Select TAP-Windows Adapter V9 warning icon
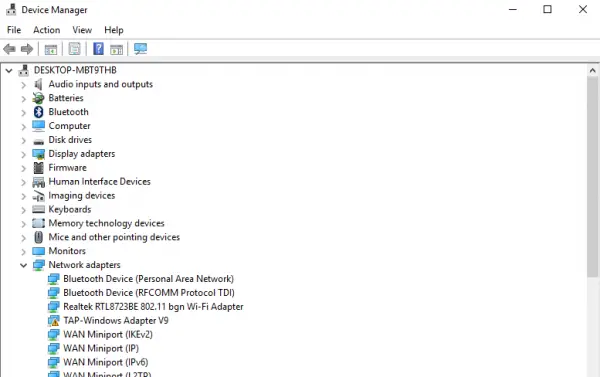600x377 pixels. 54,321
